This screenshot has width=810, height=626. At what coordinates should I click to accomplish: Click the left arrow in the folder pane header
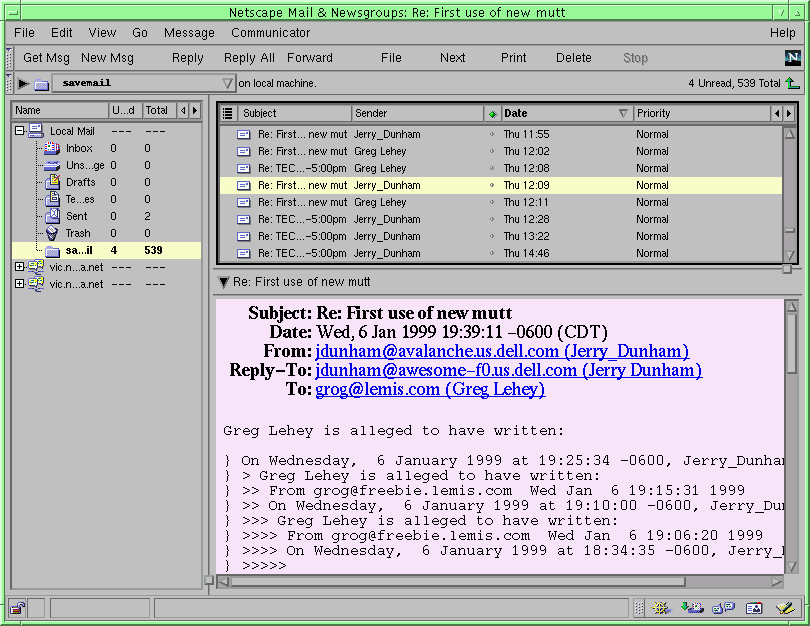click(183, 110)
